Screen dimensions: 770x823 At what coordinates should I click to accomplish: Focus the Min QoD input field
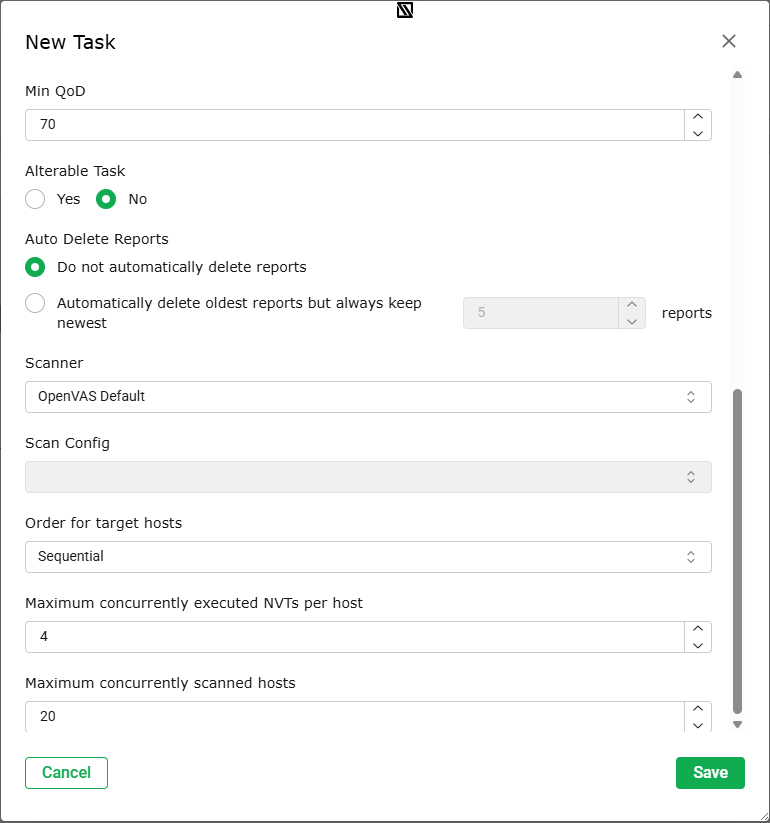[355, 125]
